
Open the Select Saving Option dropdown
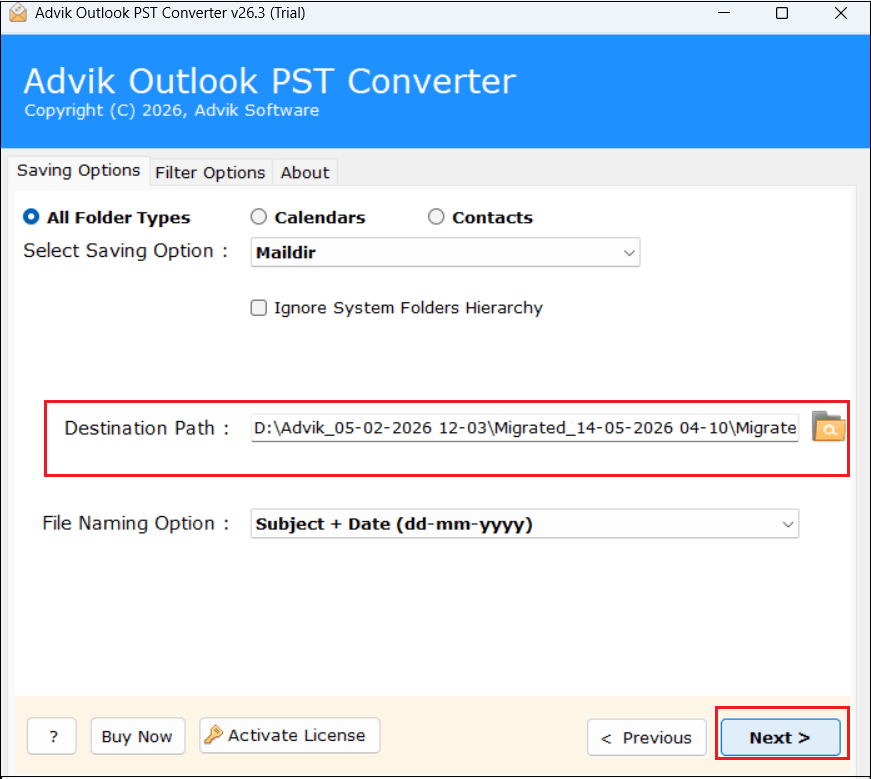(445, 252)
